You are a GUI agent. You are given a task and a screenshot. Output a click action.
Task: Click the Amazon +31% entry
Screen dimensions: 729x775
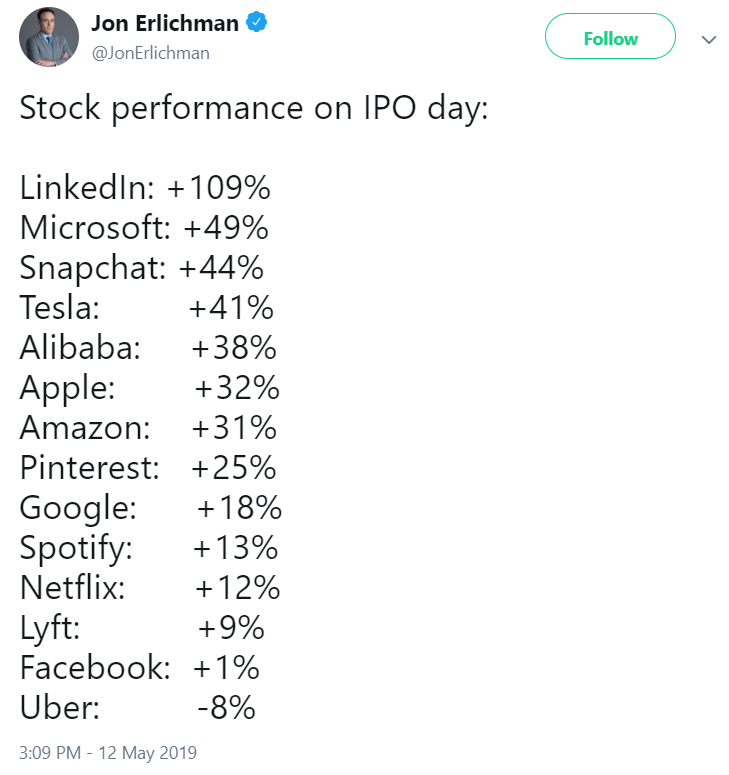tap(148, 427)
